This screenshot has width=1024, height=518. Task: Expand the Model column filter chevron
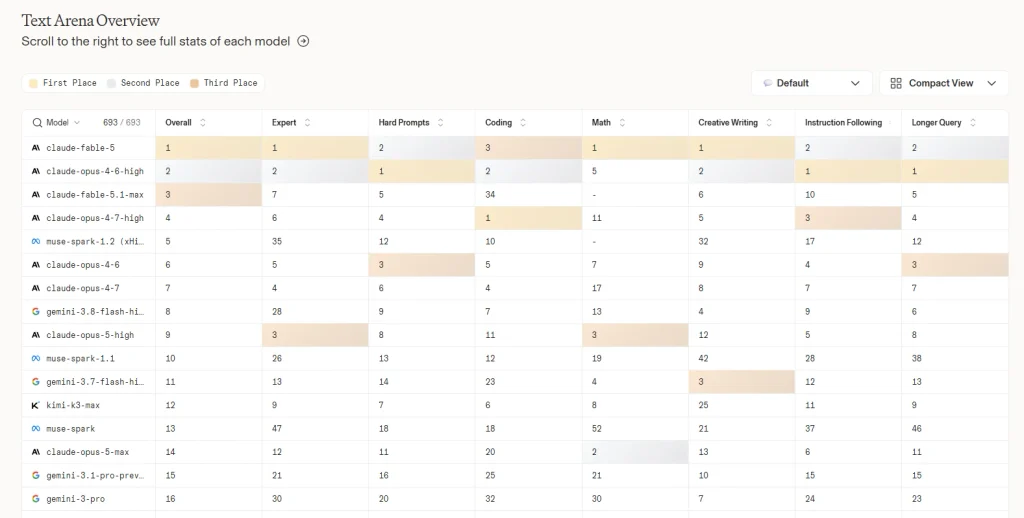coord(77,123)
